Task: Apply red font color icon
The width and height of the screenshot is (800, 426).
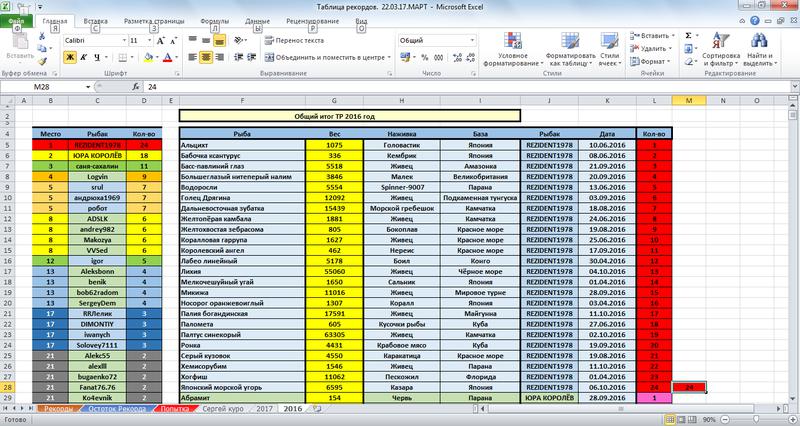Action: click(167, 58)
